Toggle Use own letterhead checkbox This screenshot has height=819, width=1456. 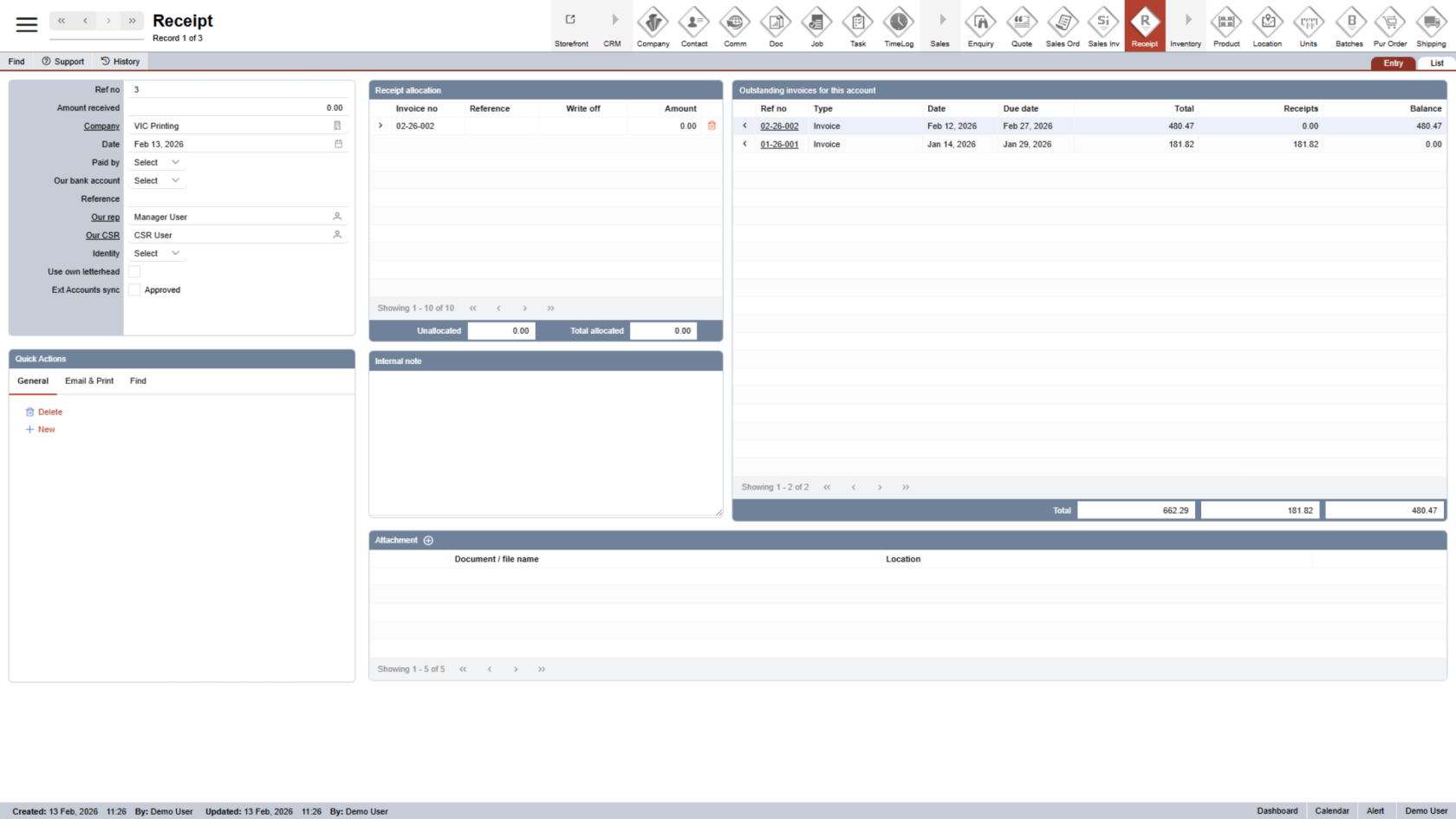point(134,272)
